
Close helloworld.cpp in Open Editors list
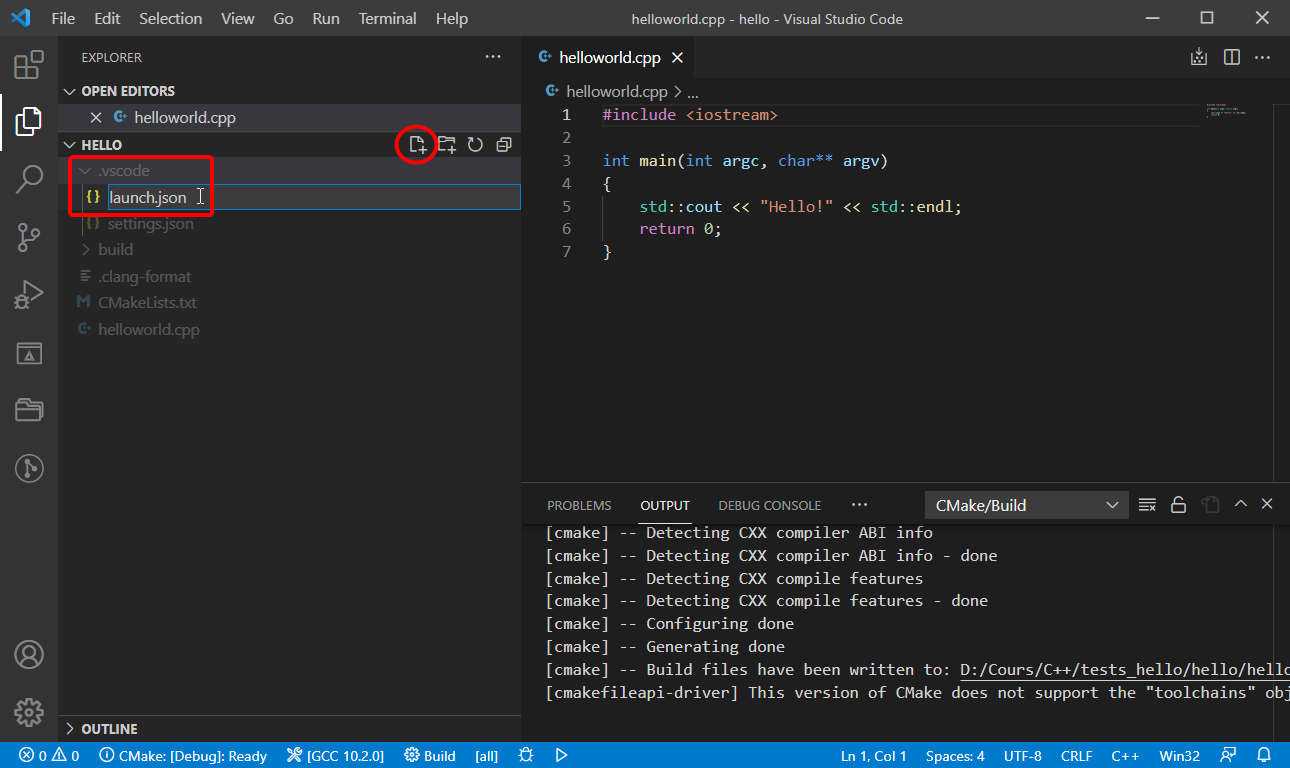pyautogui.click(x=96, y=117)
